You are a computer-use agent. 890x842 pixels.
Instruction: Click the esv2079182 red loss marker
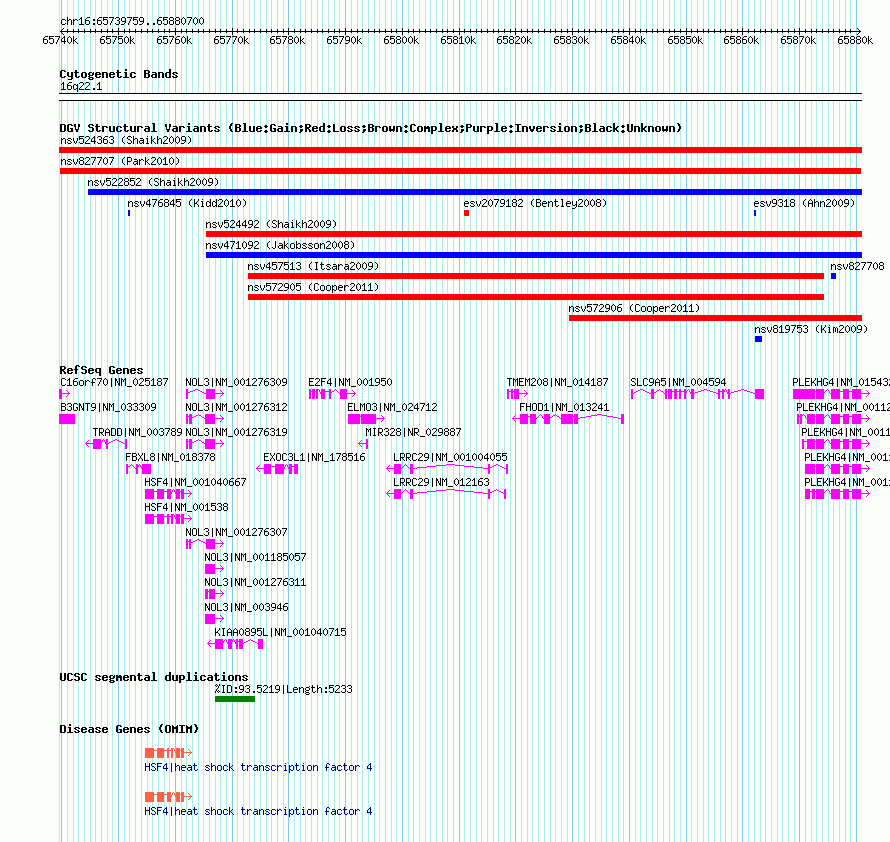tap(467, 213)
